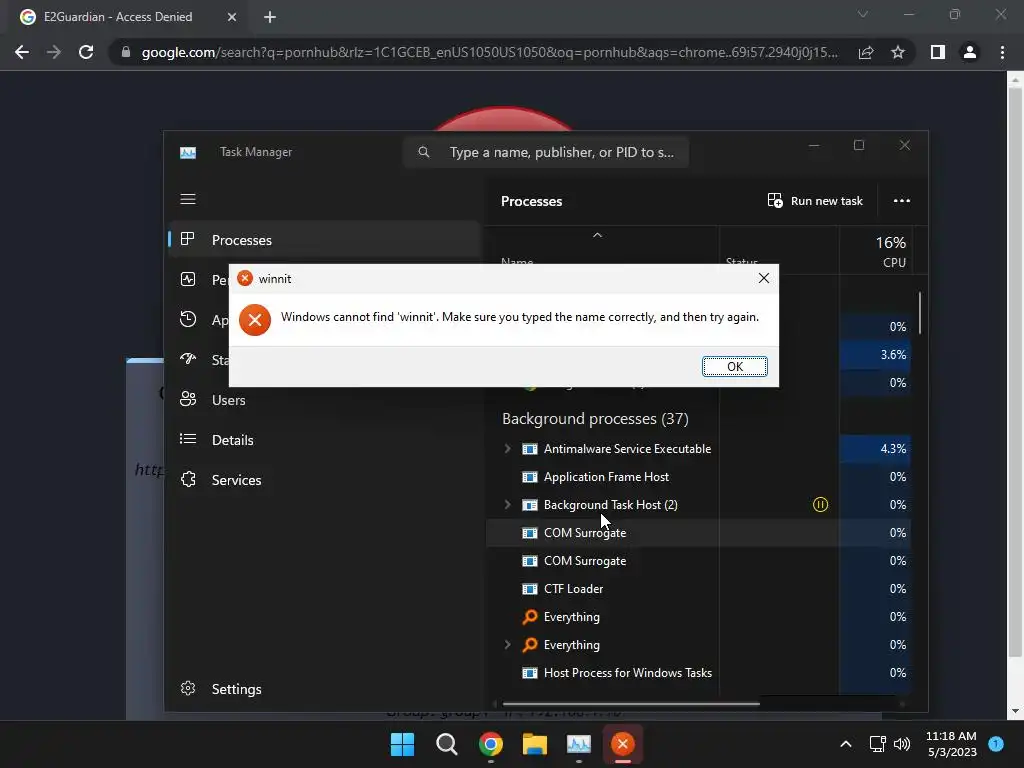Expand Antimalware Service Executable process

point(507,449)
